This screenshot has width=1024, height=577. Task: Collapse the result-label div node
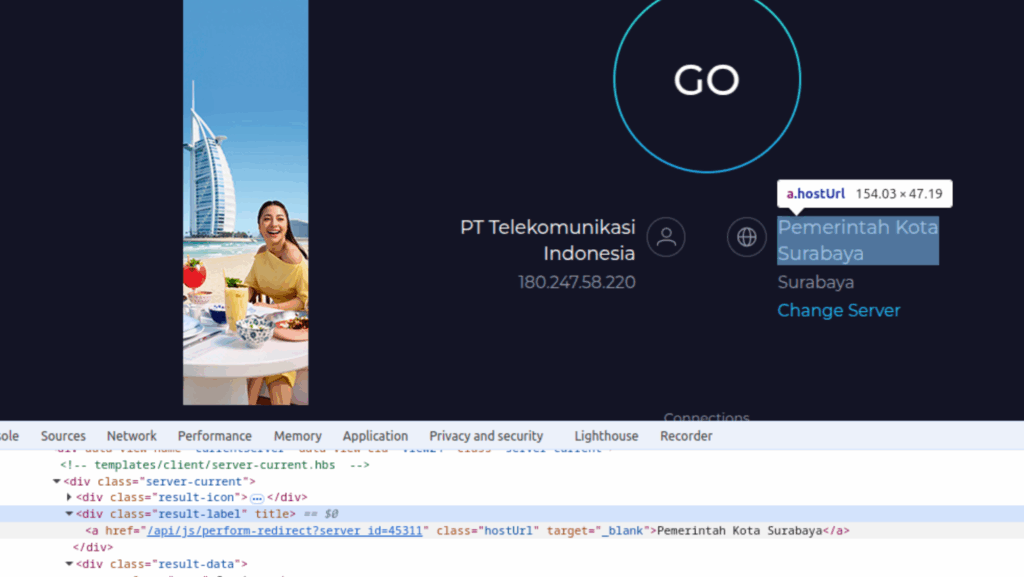pos(69,514)
